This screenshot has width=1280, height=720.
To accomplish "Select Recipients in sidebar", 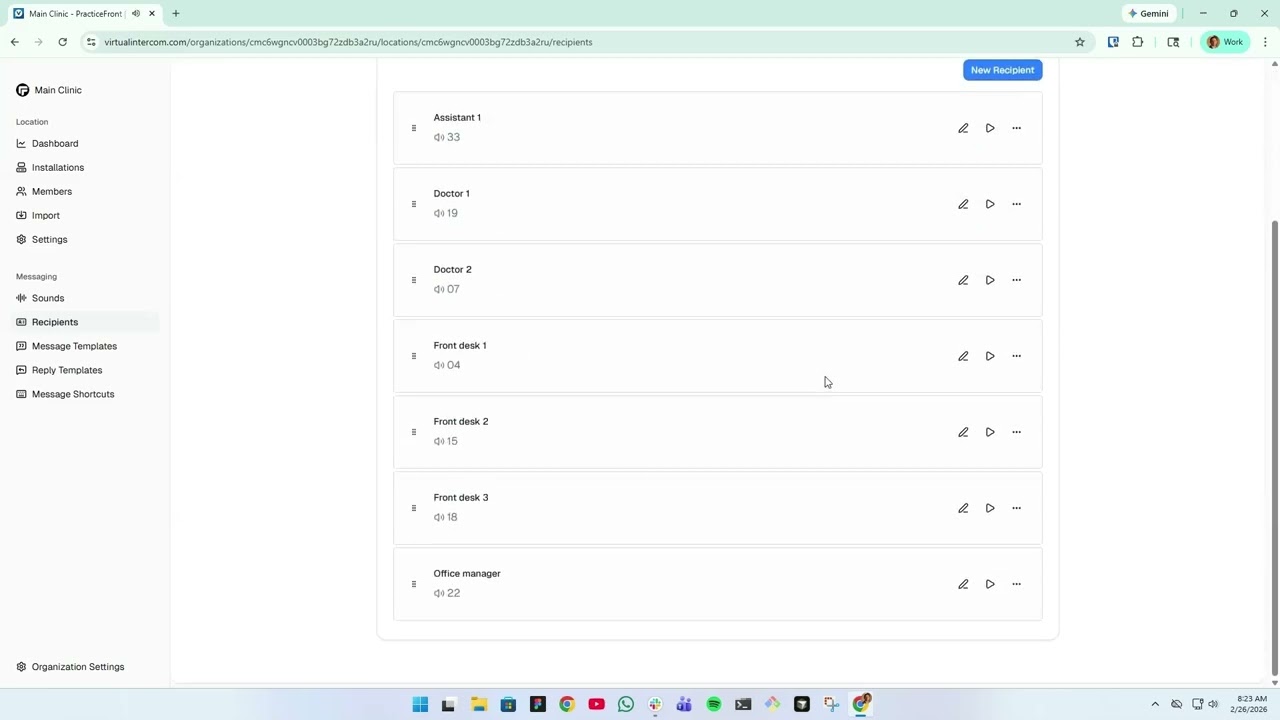I will (x=55, y=322).
